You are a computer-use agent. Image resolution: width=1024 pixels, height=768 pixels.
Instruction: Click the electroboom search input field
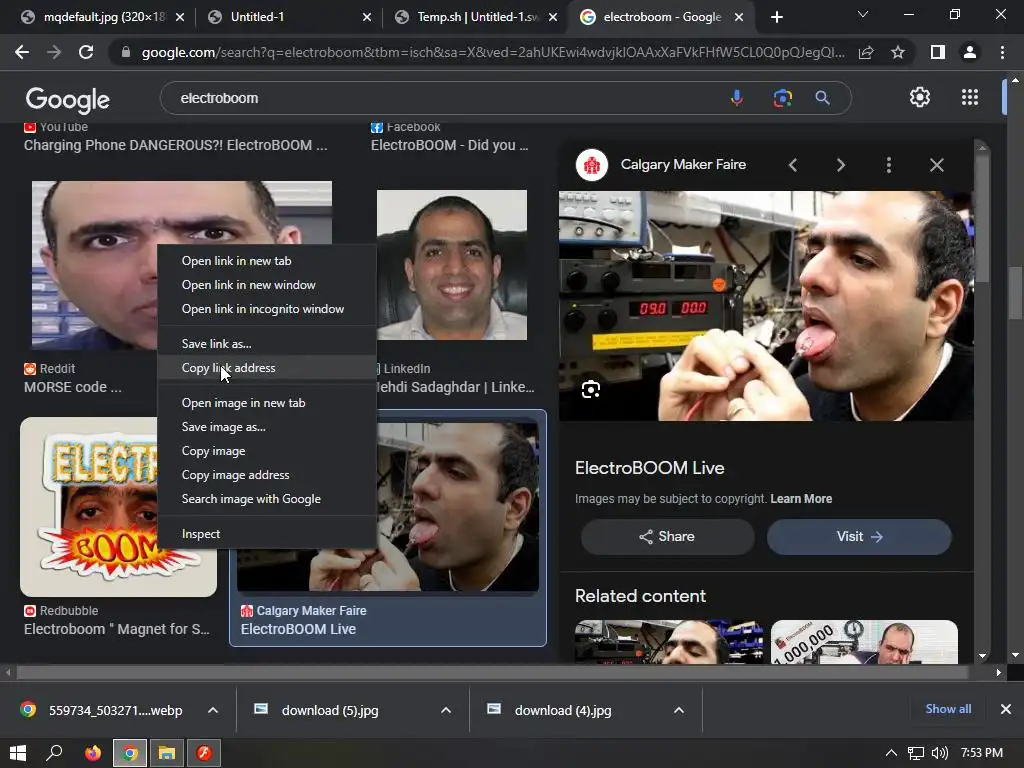click(444, 98)
